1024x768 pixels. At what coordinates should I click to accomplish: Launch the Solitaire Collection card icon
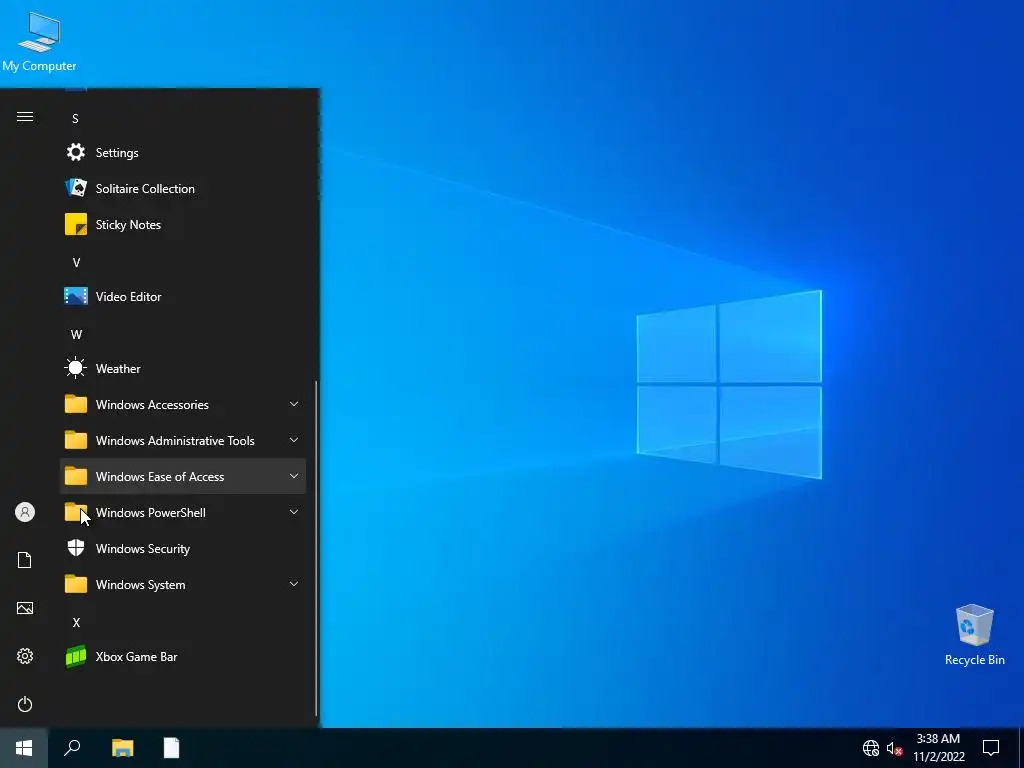tap(76, 188)
